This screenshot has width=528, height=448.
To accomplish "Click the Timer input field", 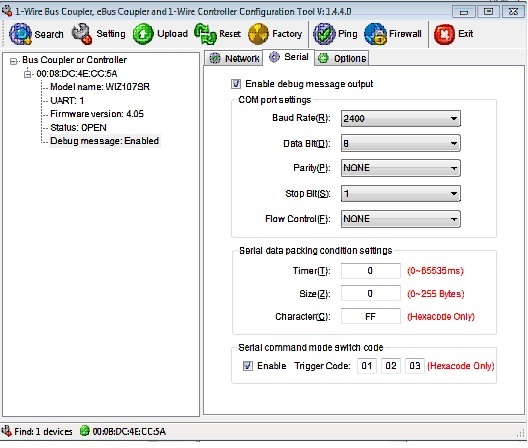I will 370,271.
